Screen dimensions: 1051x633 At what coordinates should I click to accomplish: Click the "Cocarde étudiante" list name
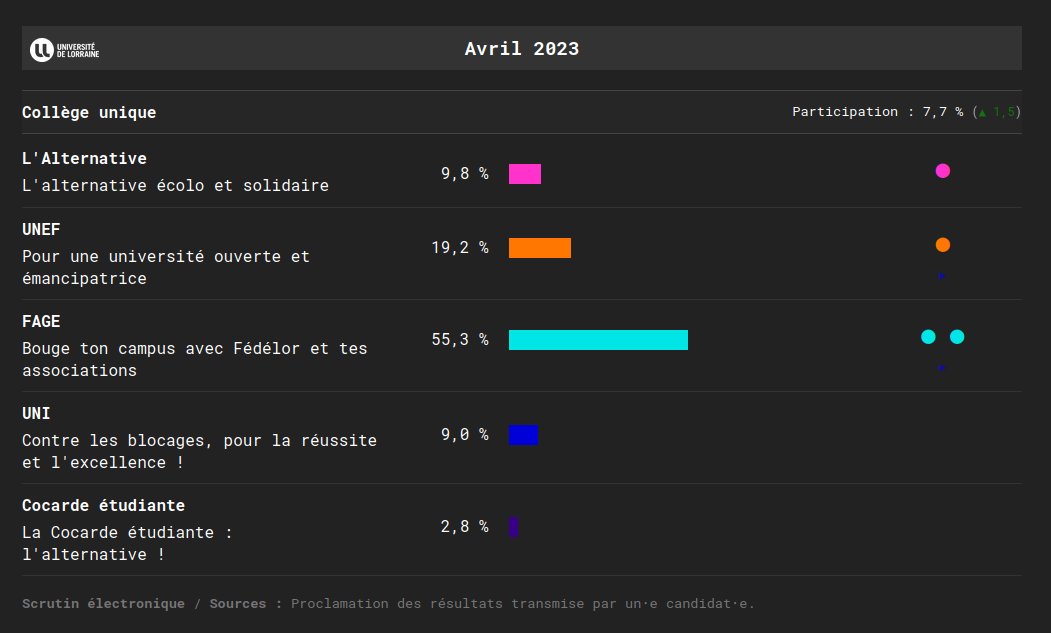pyautogui.click(x=103, y=505)
